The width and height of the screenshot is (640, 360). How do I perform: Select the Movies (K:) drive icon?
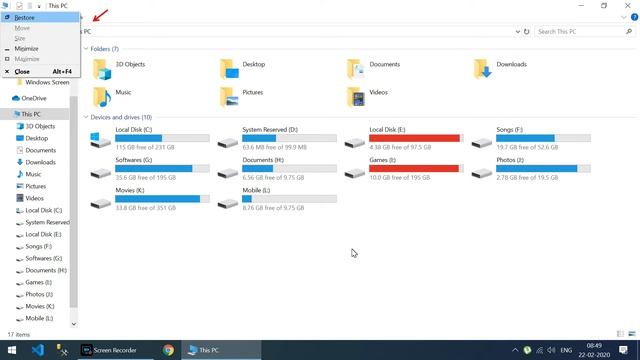point(100,203)
